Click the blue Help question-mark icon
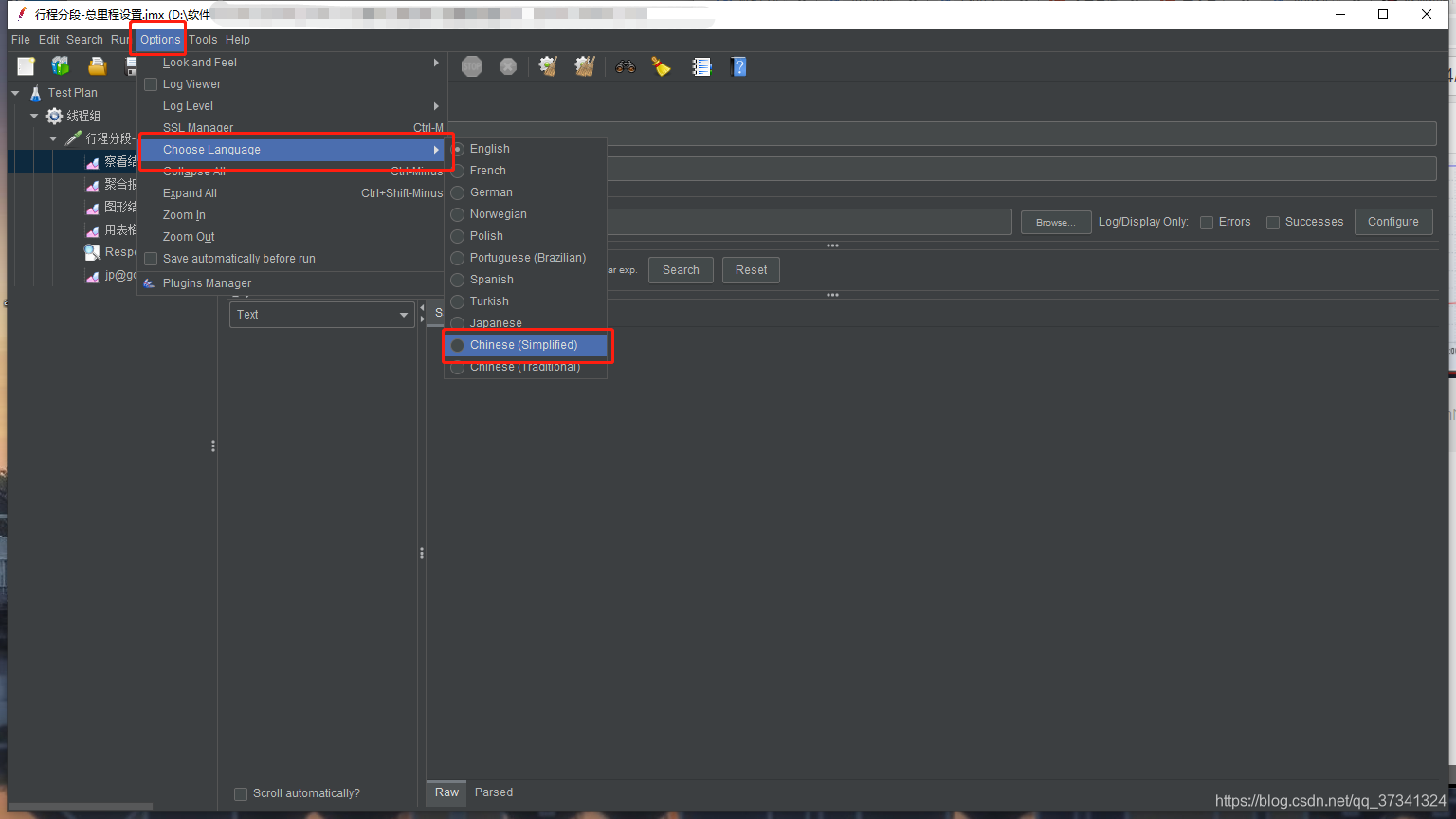1456x819 pixels. pos(739,66)
